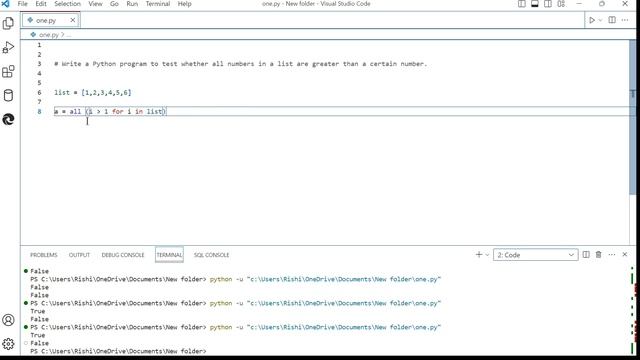Viewport: 640px width, 360px height.
Task: Kill terminal with trash icon
Action: click(x=598, y=255)
